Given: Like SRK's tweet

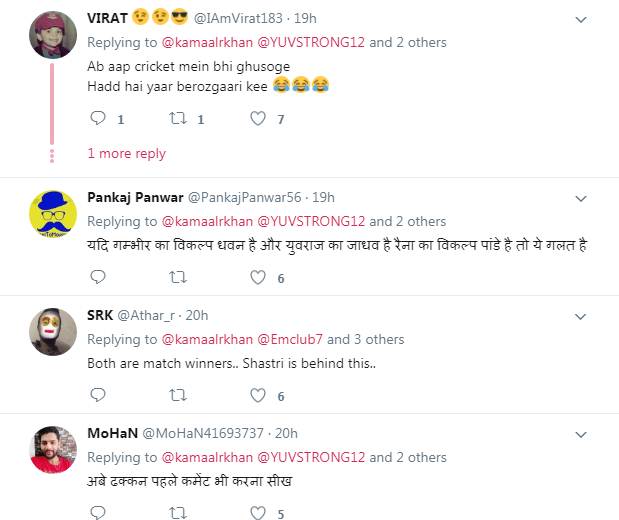Looking at the screenshot, I should click(x=258, y=396).
